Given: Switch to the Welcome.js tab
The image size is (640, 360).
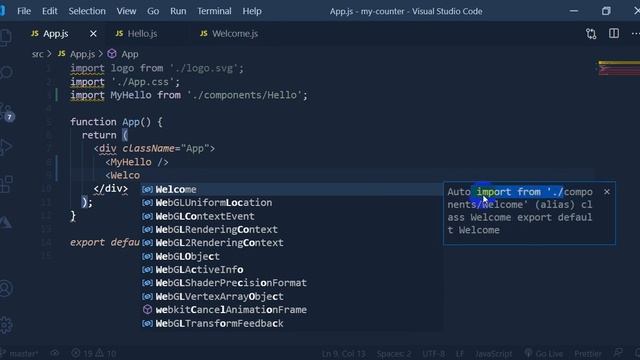Looking at the screenshot, I should click(235, 33).
